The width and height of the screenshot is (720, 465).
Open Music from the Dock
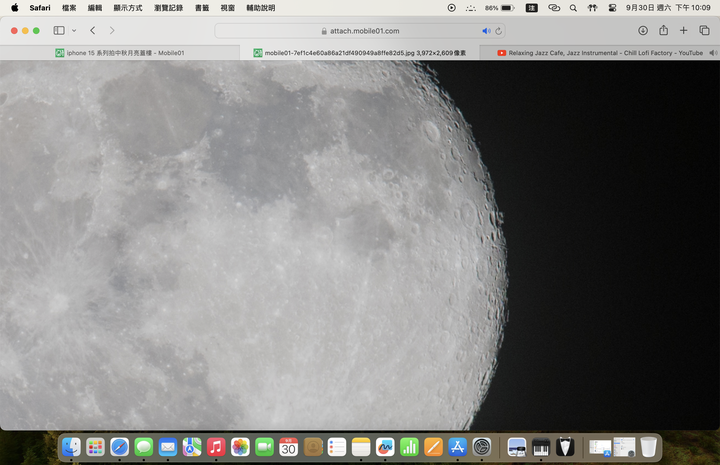(216, 447)
